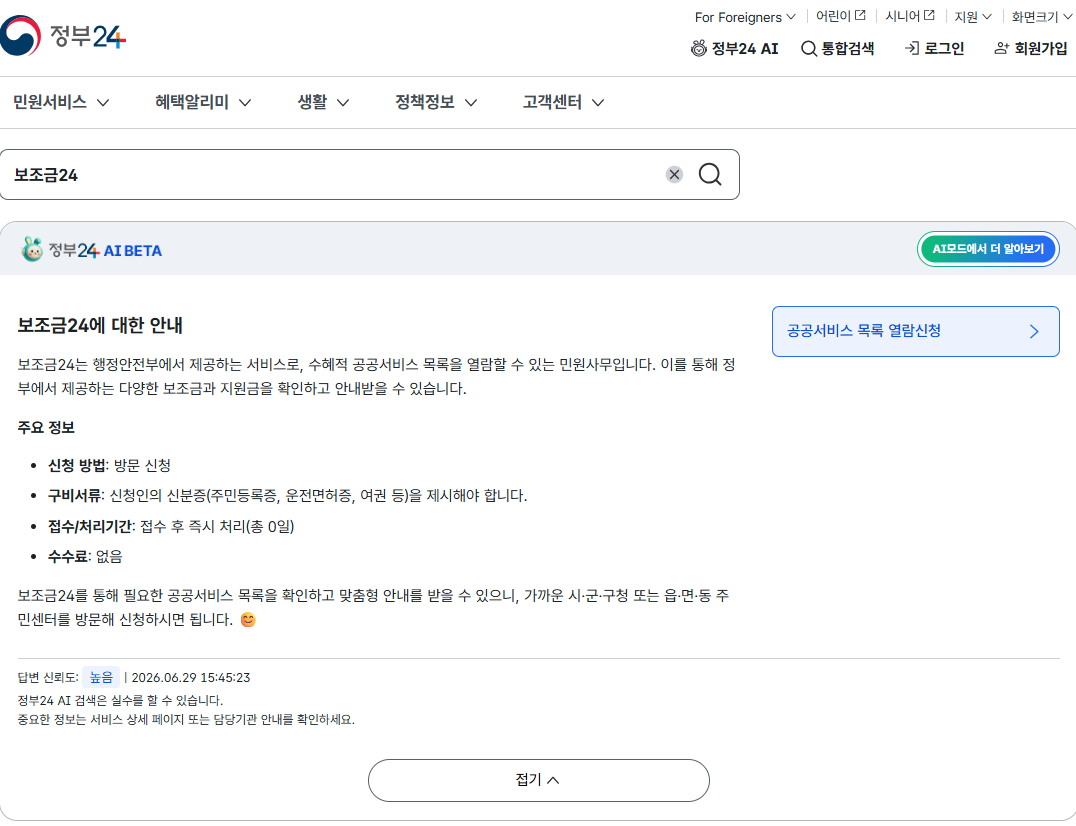
Task: Click AI모드에서 더 알아보기 button
Action: tap(988, 249)
